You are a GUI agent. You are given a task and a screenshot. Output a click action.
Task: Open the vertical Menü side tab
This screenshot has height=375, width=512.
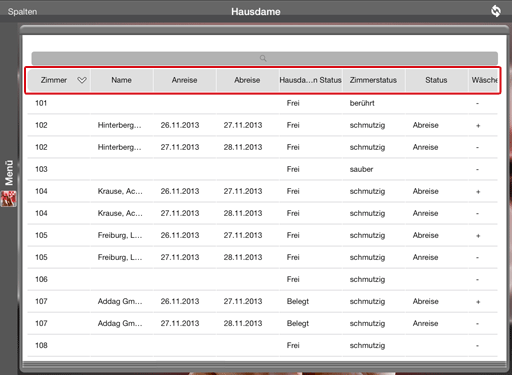9,172
